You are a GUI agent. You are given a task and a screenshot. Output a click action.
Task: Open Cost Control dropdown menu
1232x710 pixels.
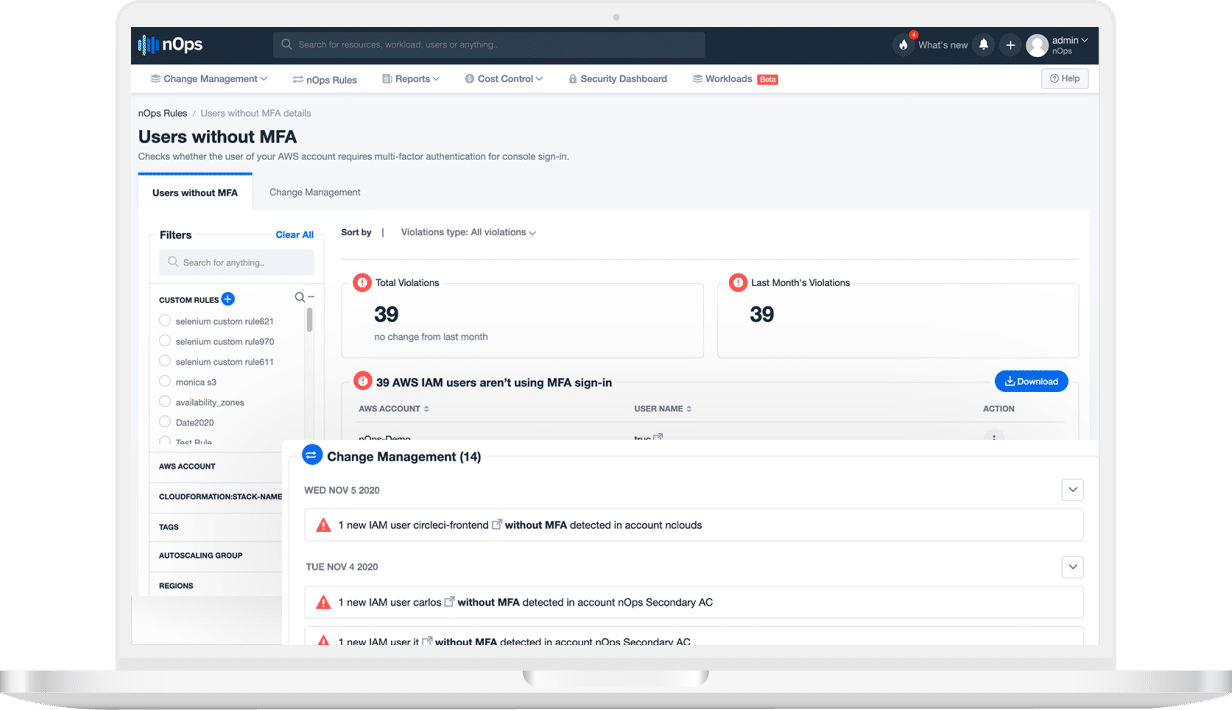[x=504, y=79]
